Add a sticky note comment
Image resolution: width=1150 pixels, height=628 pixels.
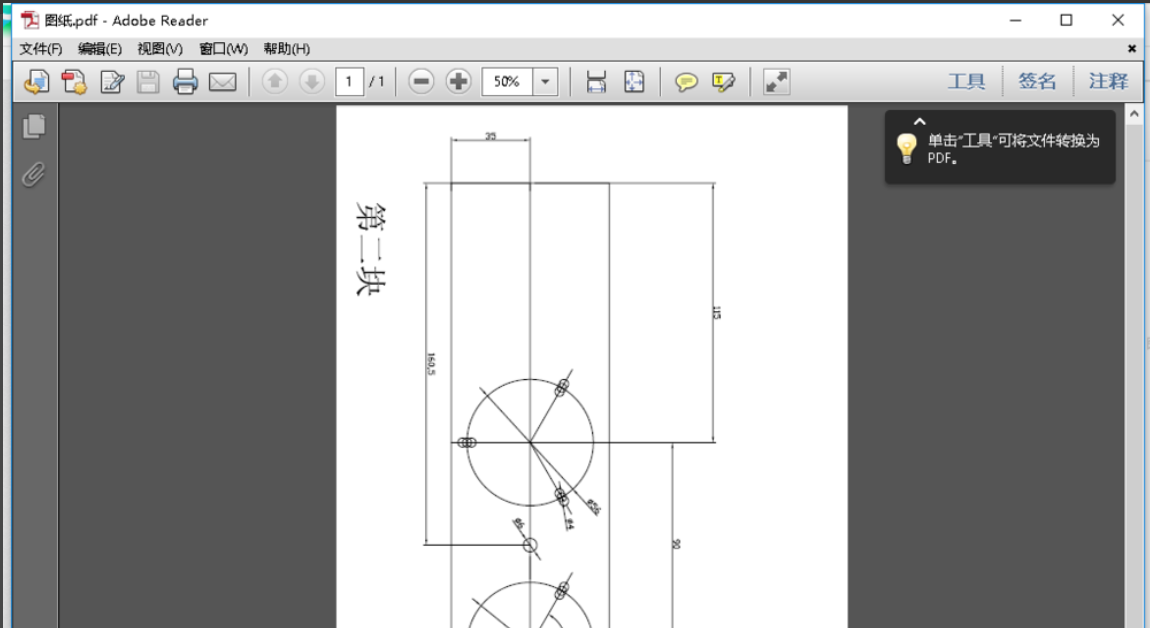688,81
